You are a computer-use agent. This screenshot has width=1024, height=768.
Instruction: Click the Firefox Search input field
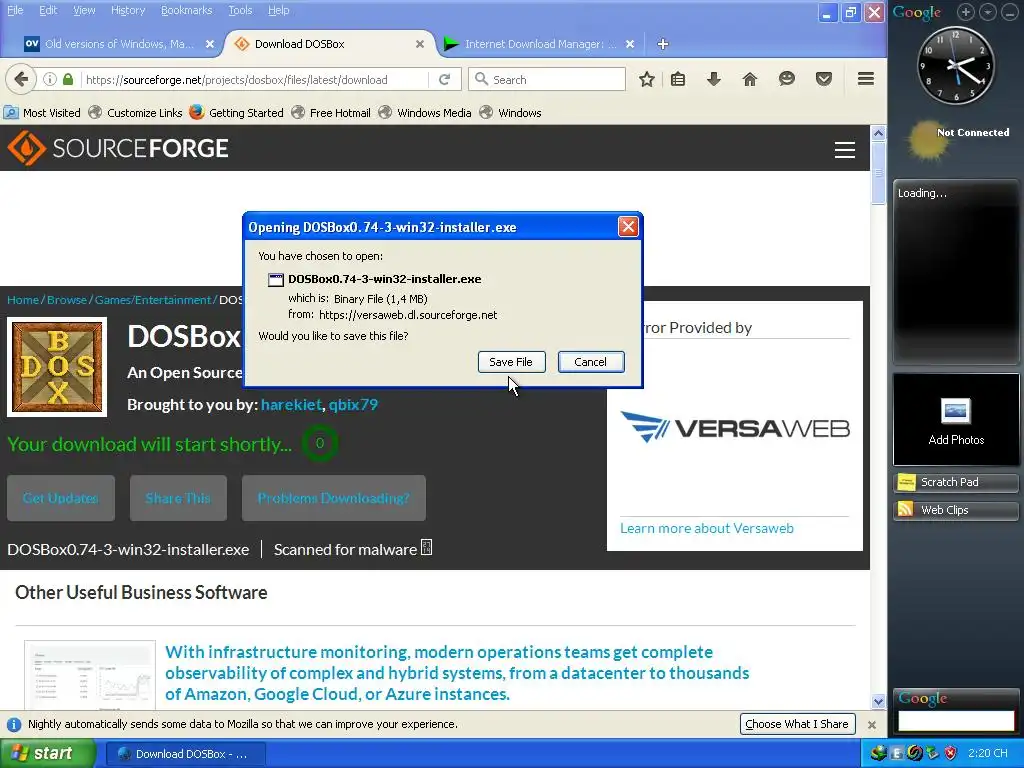point(547,80)
